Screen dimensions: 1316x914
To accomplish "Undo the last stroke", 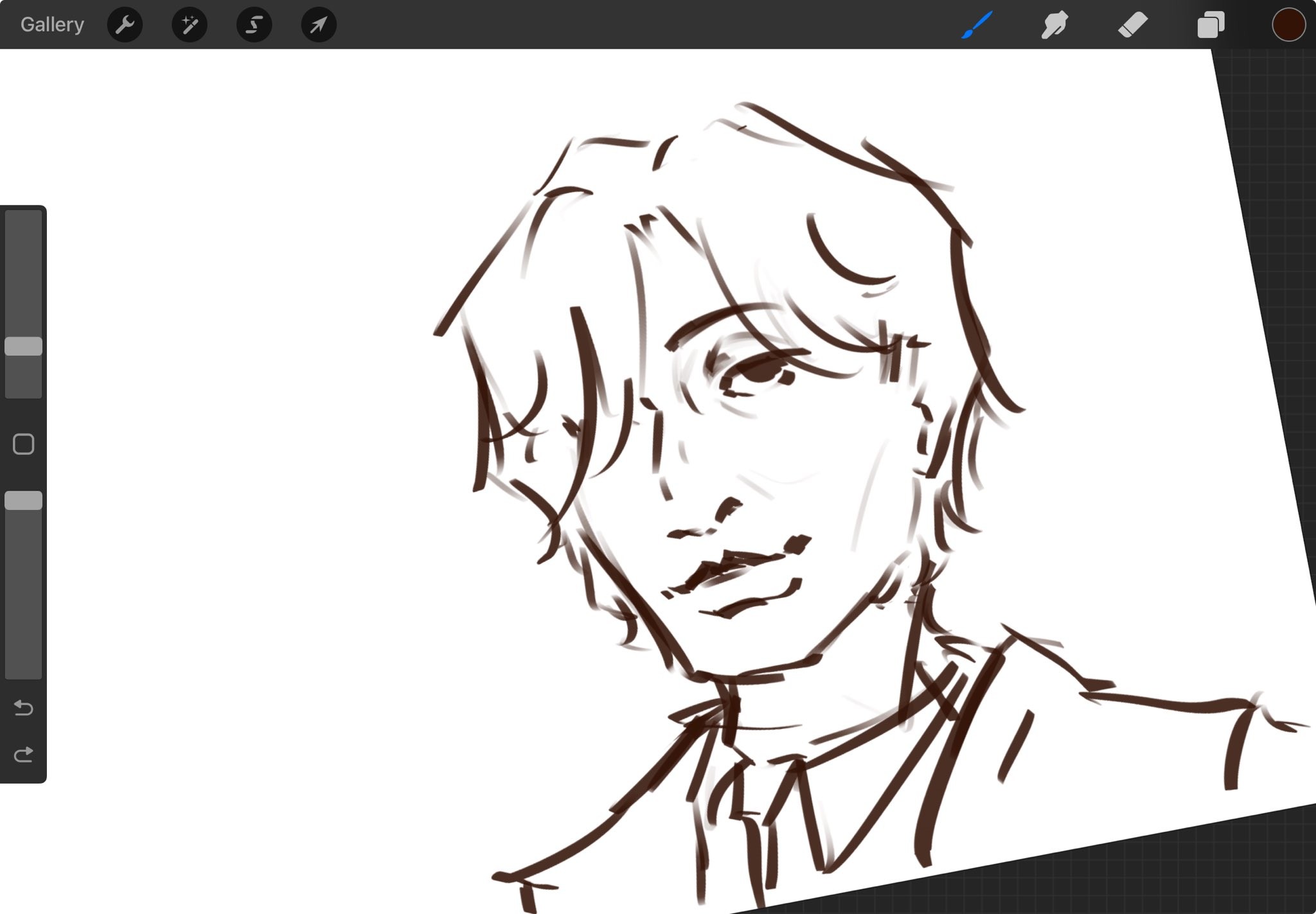I will pos(24,708).
